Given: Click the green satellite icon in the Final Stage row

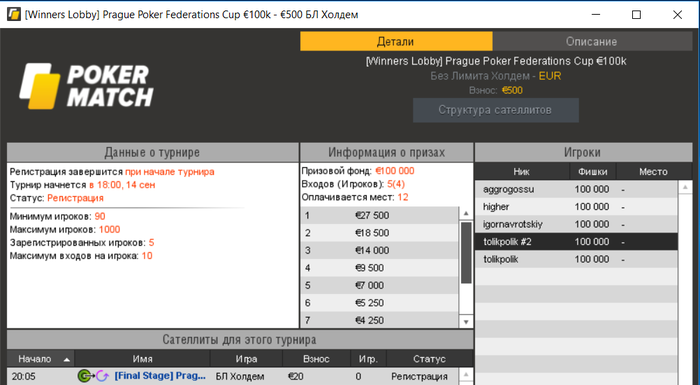Looking at the screenshot, I should [x=84, y=376].
